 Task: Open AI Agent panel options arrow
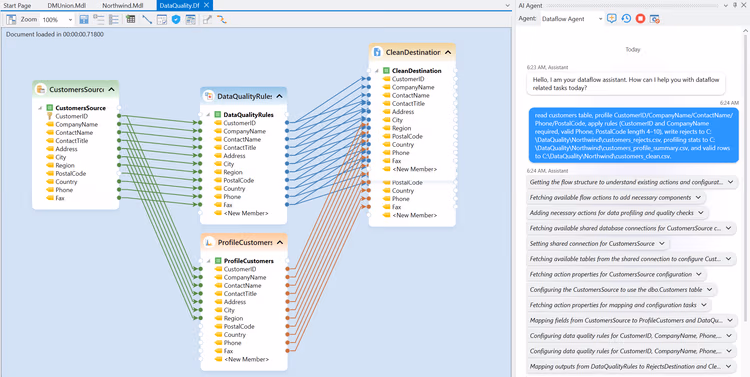727,5
